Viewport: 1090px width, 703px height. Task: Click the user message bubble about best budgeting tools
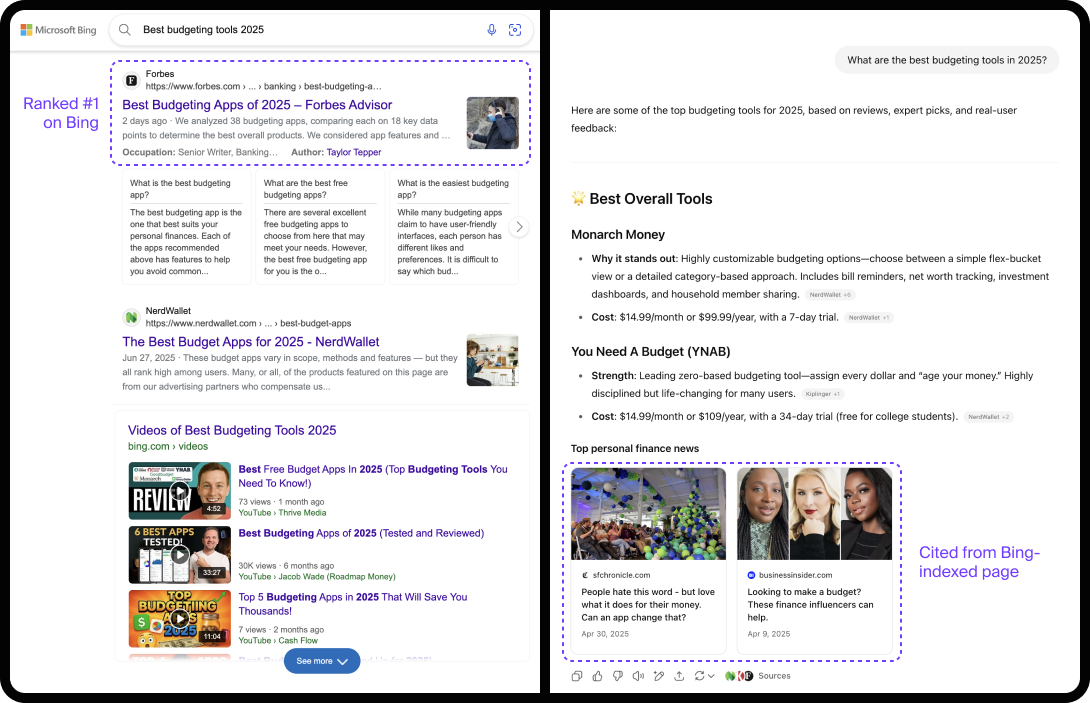coord(947,60)
